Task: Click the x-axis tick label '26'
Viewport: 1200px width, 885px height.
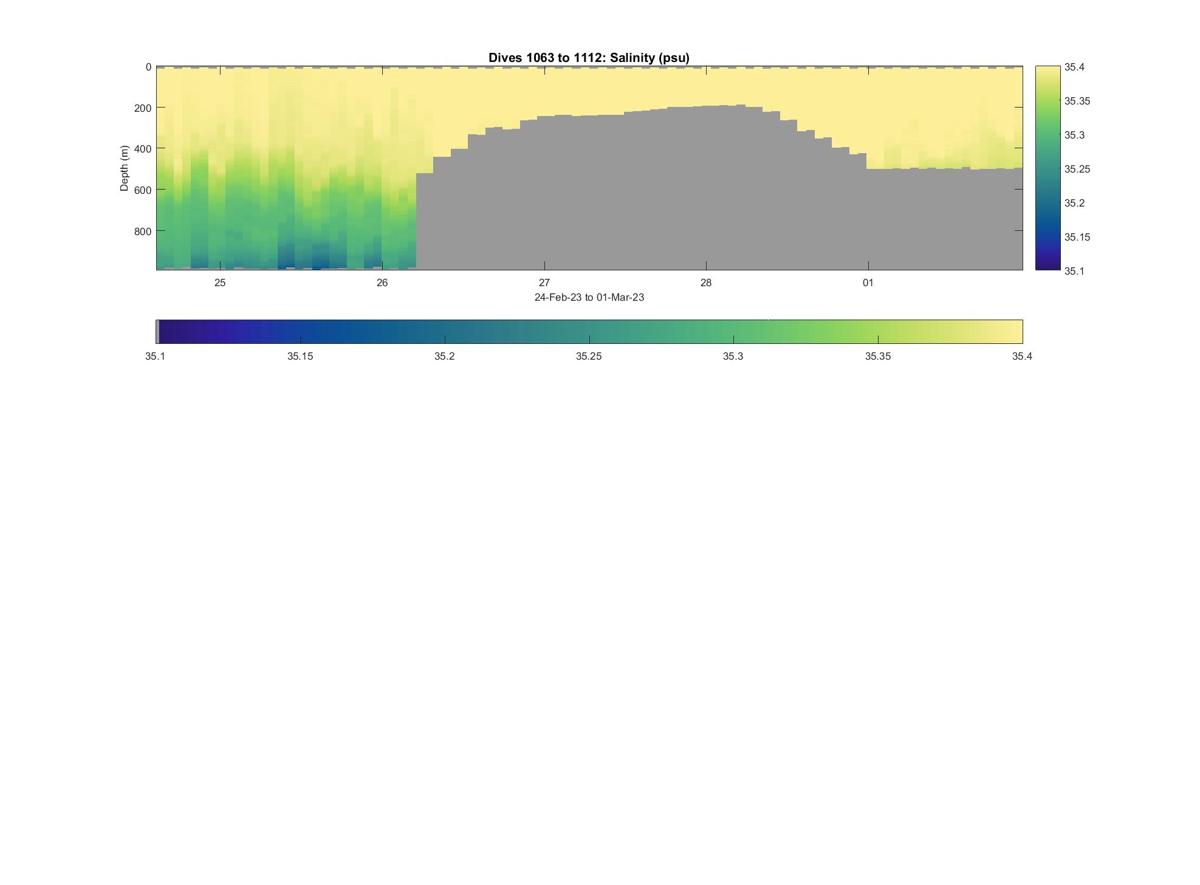Action: pyautogui.click(x=382, y=283)
